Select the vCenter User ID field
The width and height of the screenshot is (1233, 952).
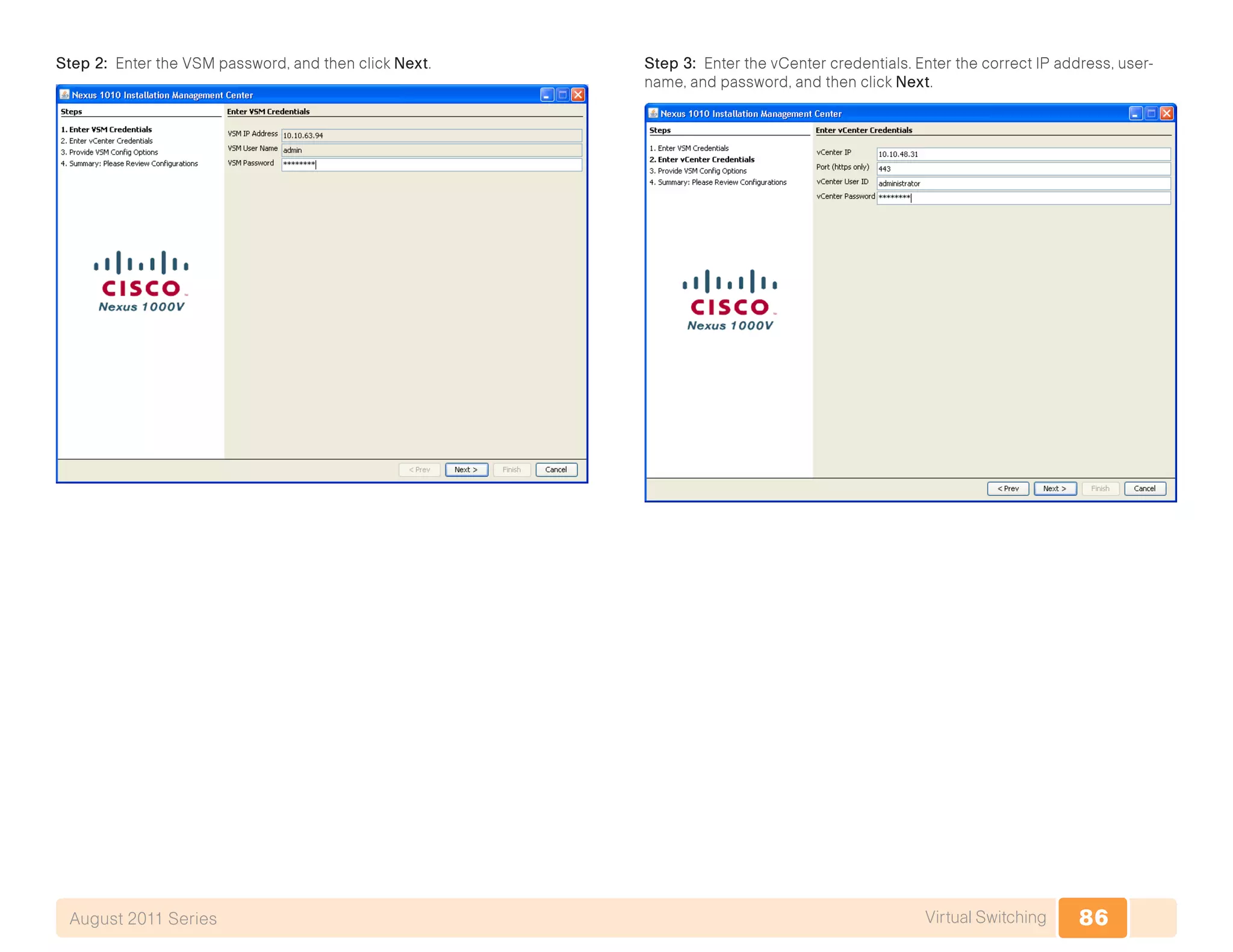click(1023, 184)
